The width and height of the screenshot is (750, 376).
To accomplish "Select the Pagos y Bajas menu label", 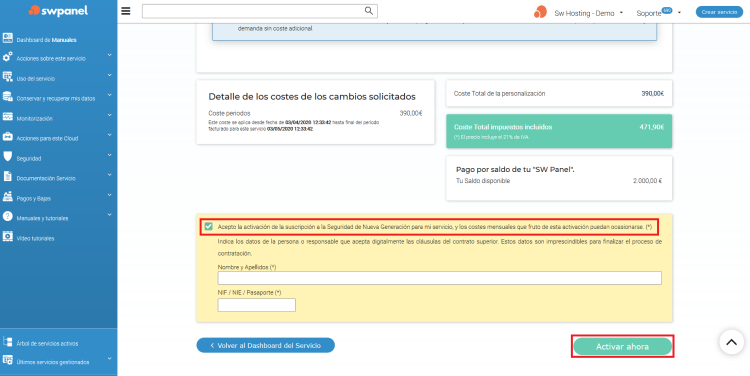I will pos(33,199).
